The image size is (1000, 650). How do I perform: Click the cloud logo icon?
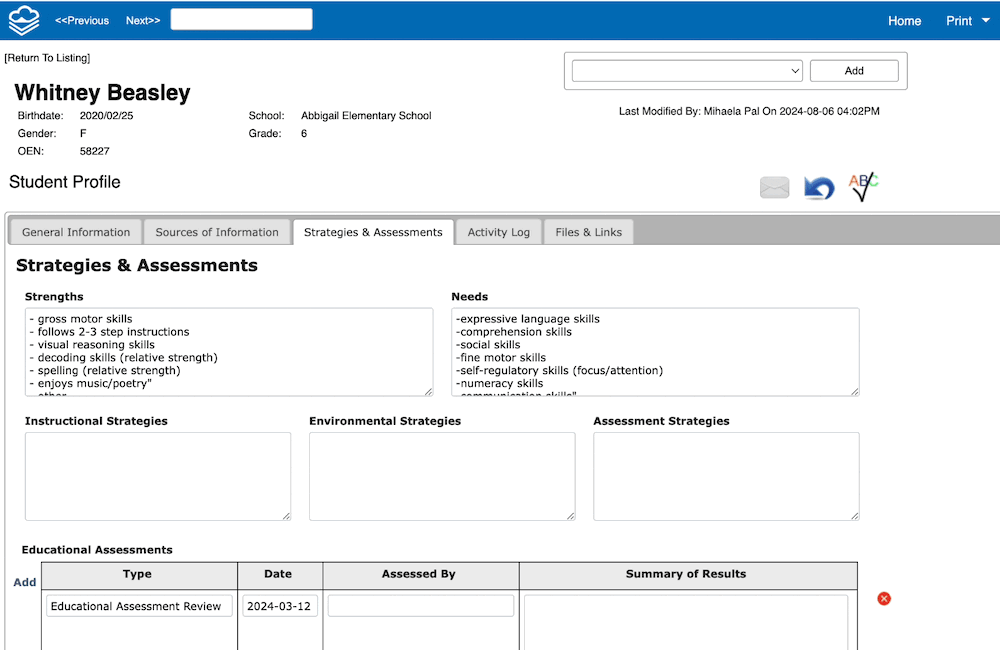click(24, 20)
